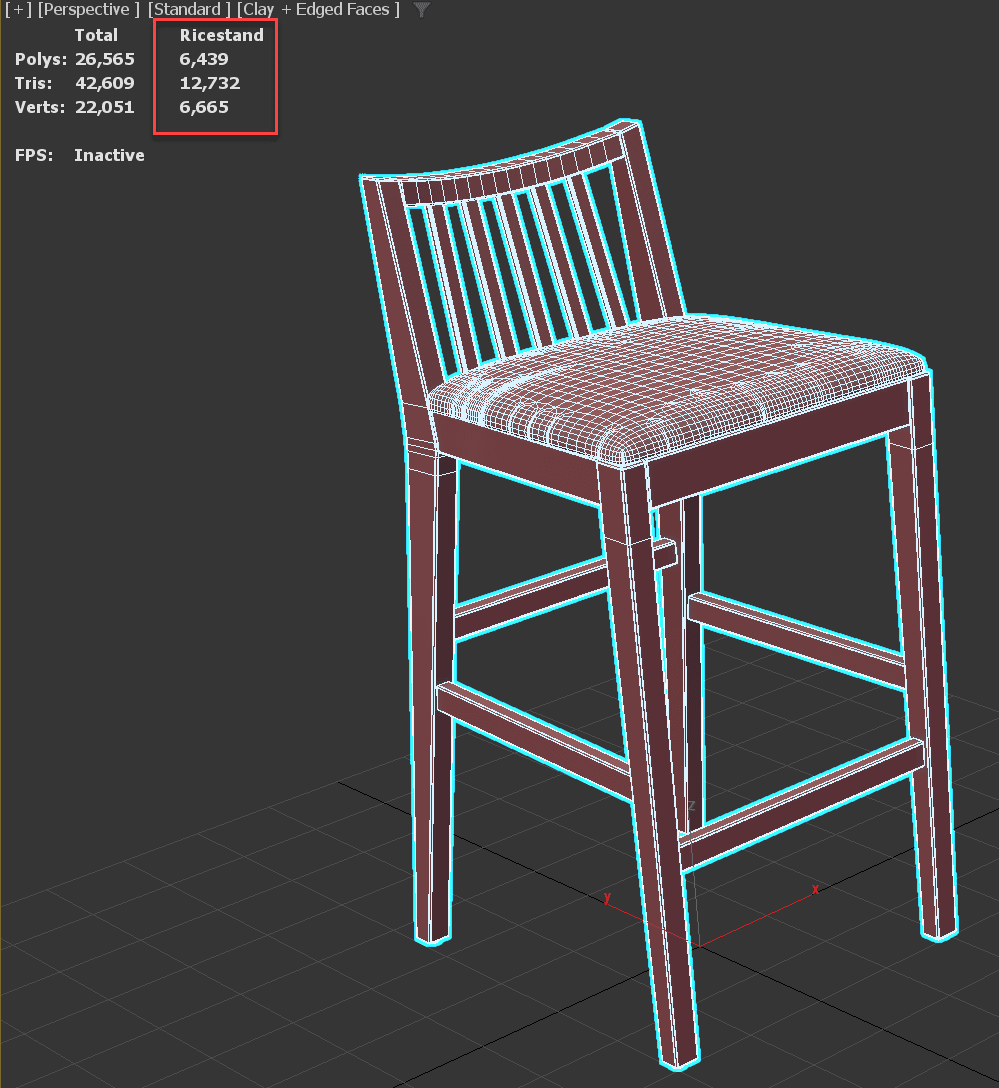Click the red x axis label
The image size is (999, 1088).
815,889
